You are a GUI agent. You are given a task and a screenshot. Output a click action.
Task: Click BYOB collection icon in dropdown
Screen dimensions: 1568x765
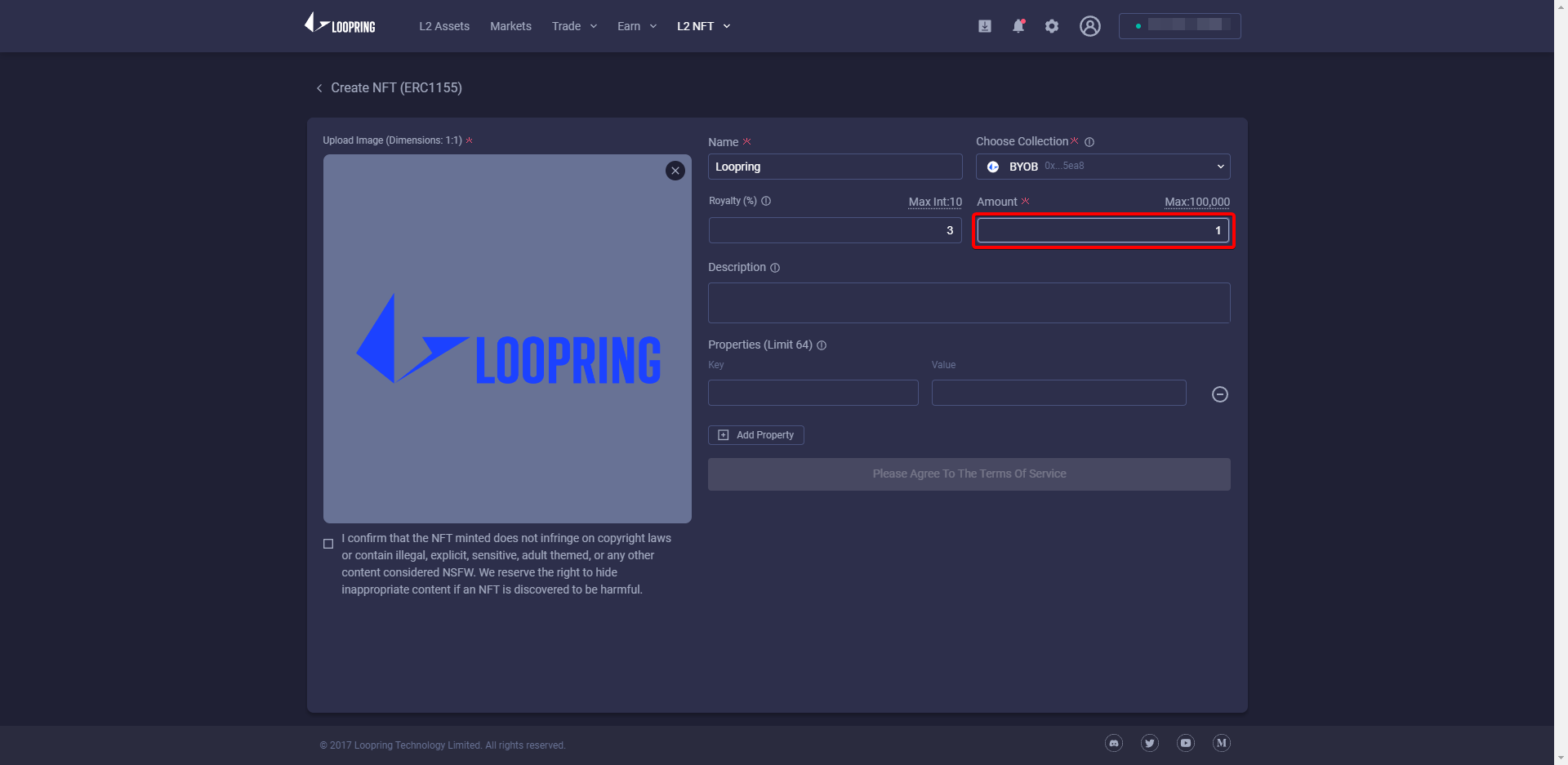coord(993,167)
